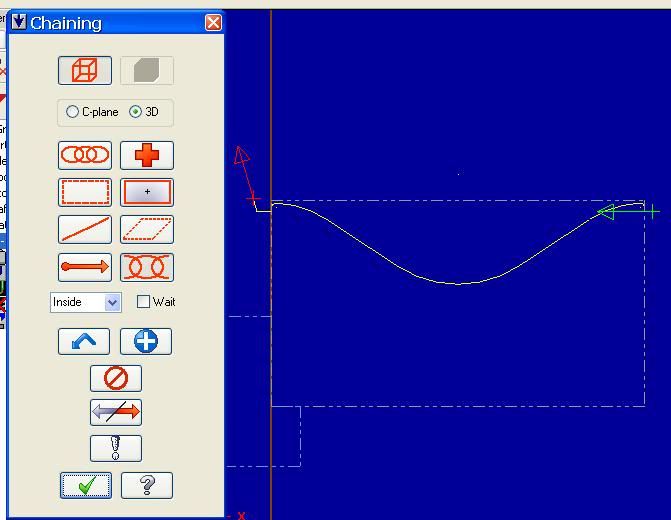Select the Chain linked-loops tool
Image resolution: width=671 pixels, height=520 pixels.
(85, 155)
